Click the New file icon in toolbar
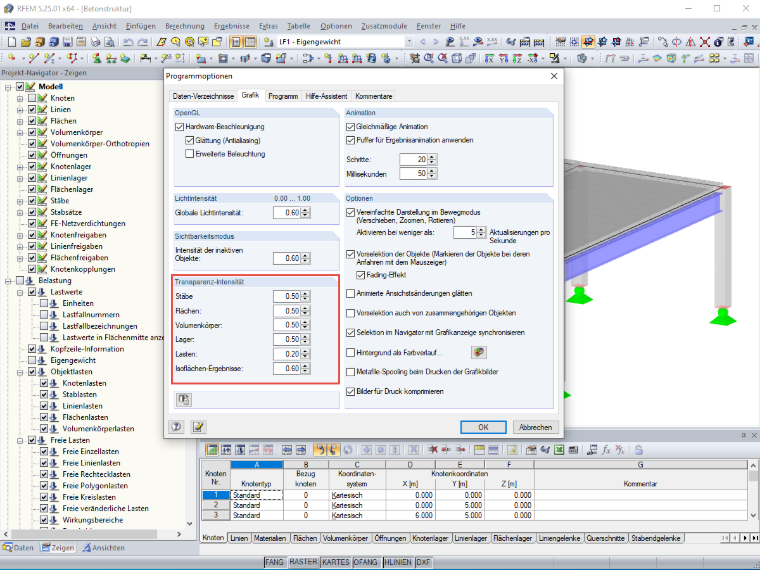 pyautogui.click(x=12, y=42)
